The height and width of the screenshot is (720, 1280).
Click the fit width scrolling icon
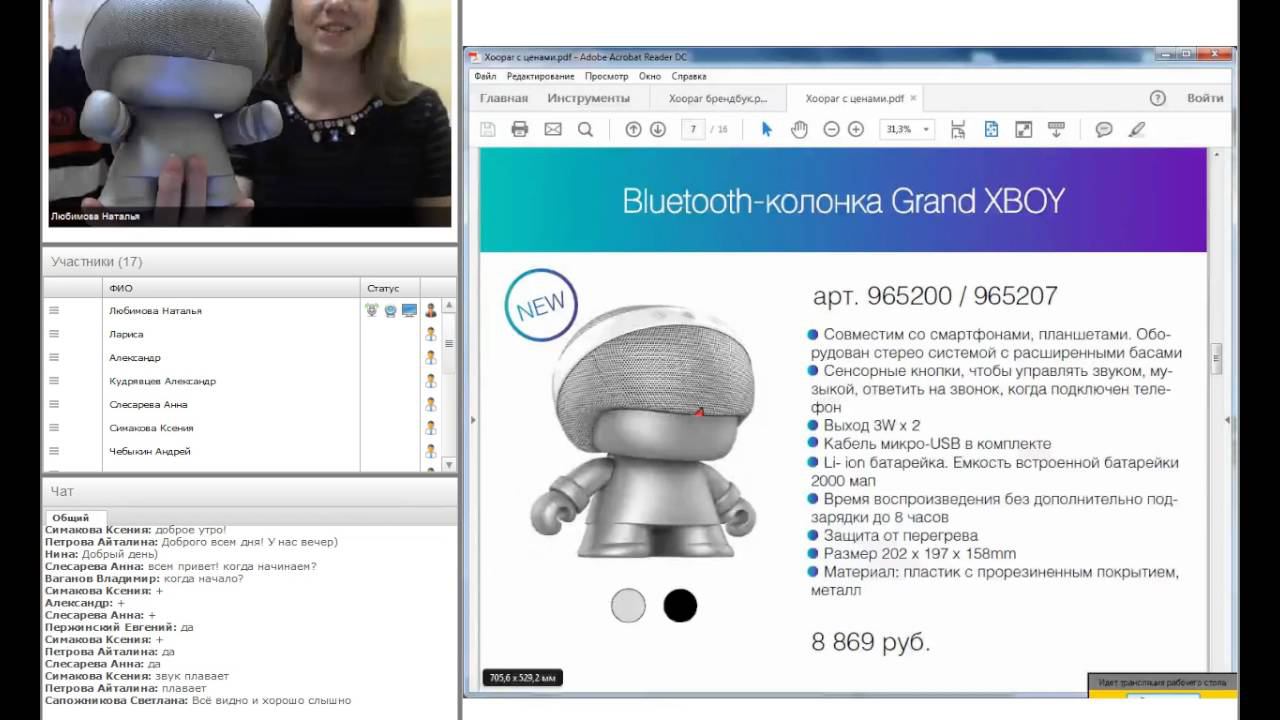click(x=958, y=129)
